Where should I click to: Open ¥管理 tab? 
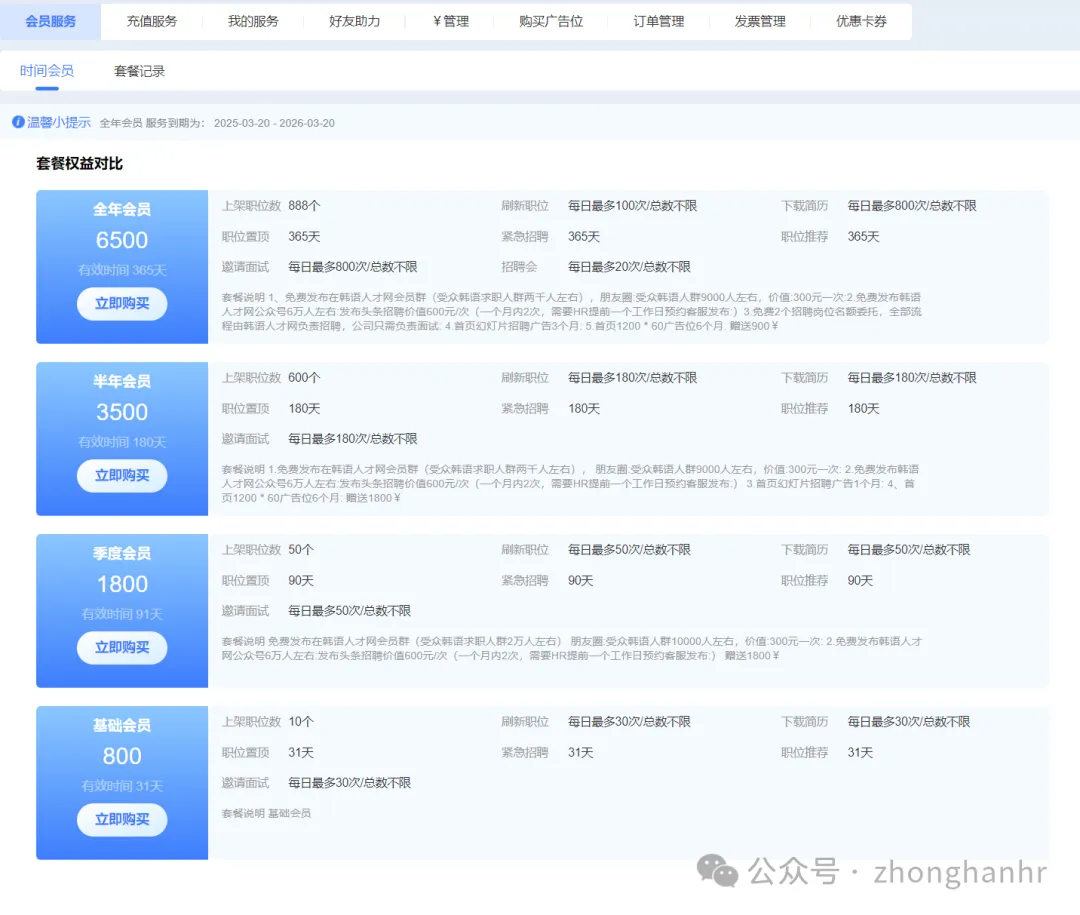pos(450,21)
